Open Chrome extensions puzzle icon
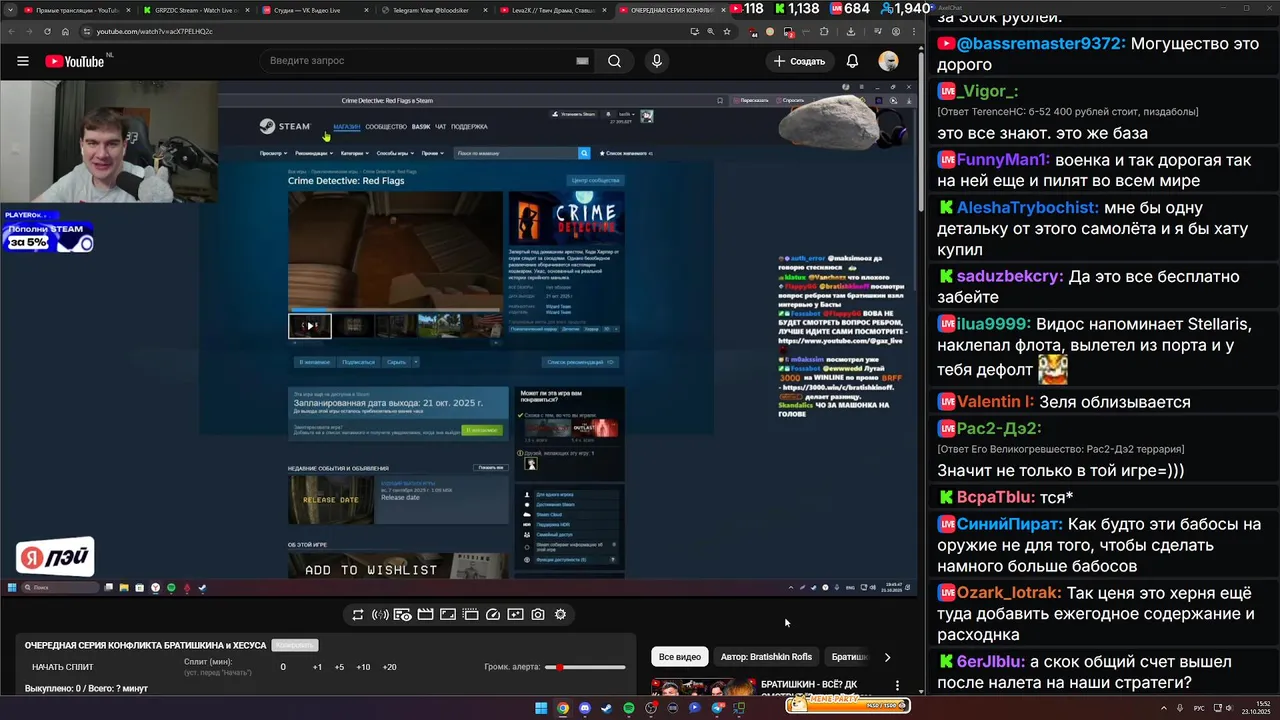Screen dimensions: 1280x720 (824, 31)
